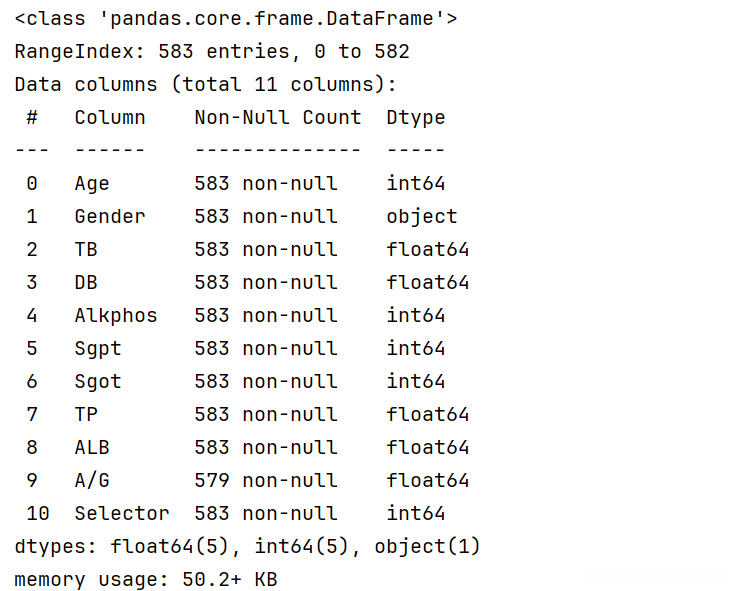730x591 pixels.
Task: Select the 'Gender' column name
Action: coord(110,217)
